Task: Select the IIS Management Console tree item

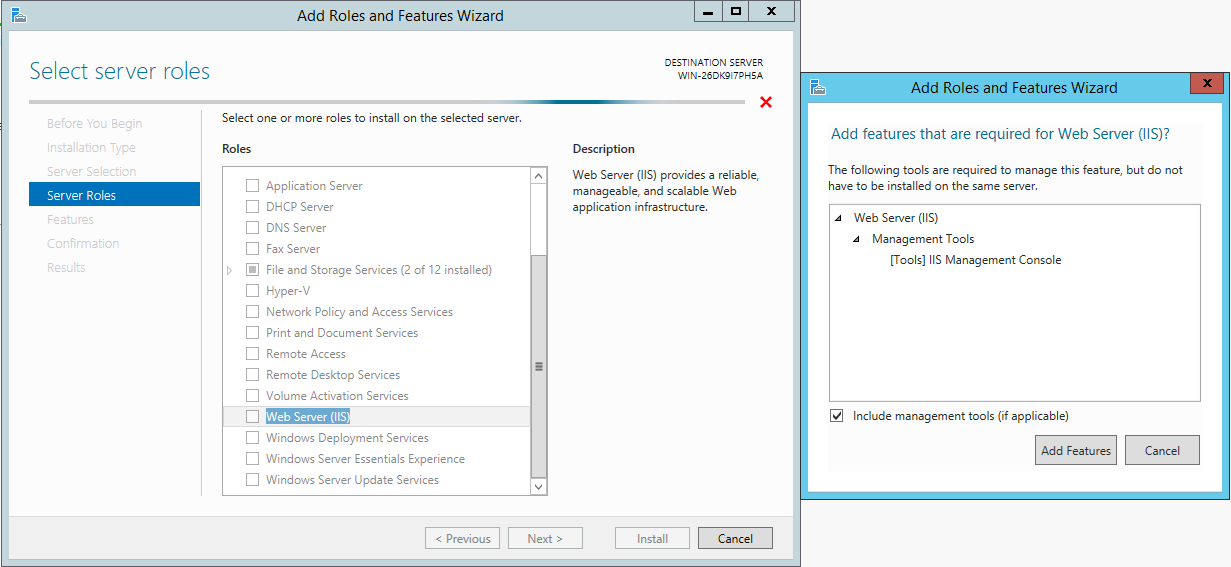Action: (x=975, y=260)
